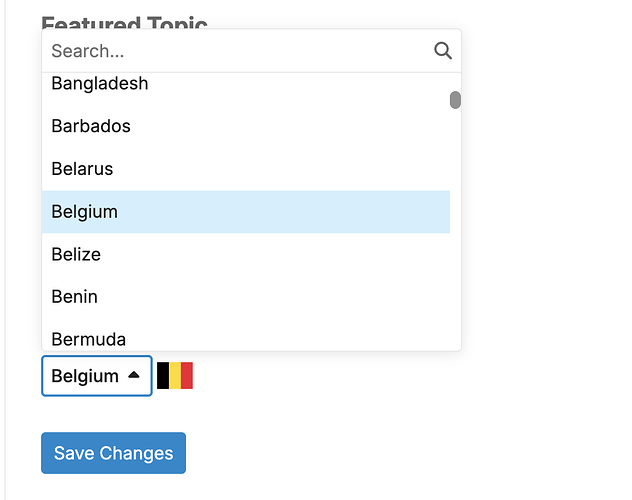The width and height of the screenshot is (632, 500).
Task: Select Bangladesh from the country list
Action: (246, 84)
